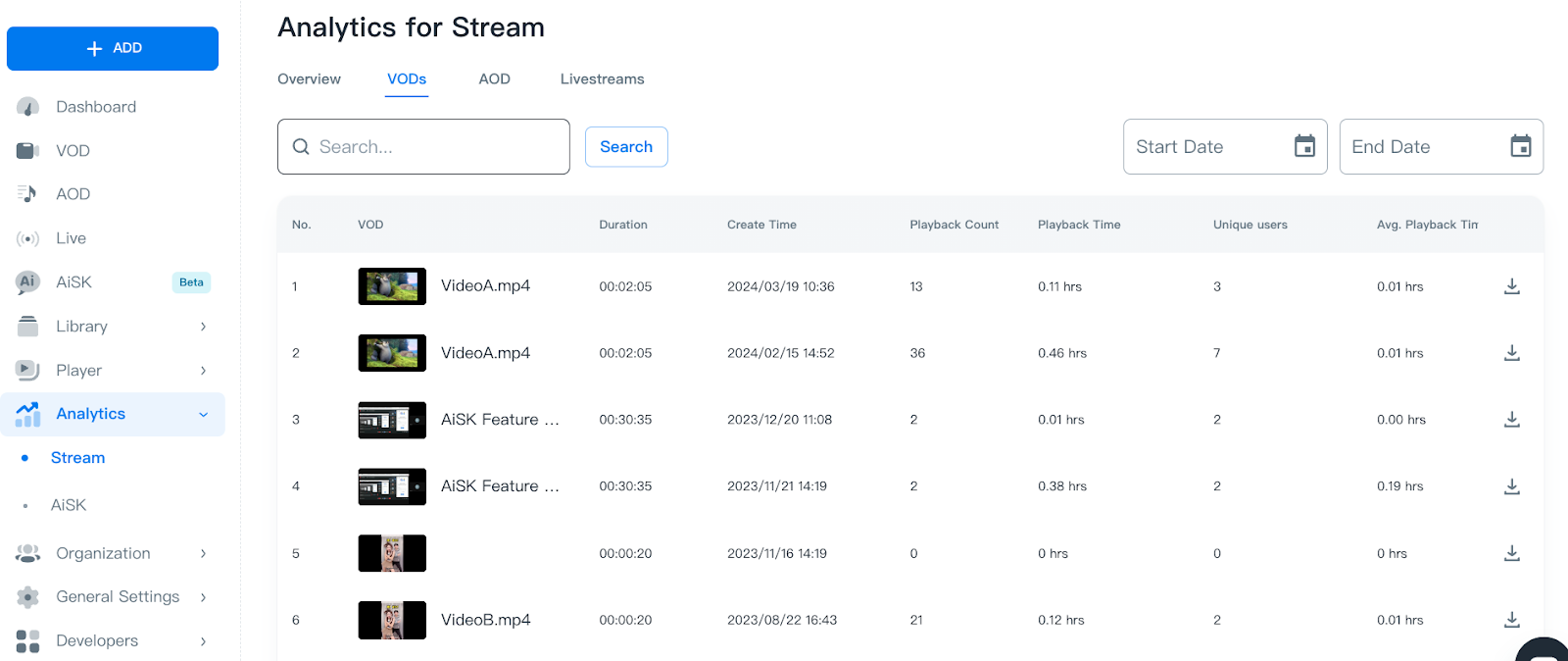Image resolution: width=1568 pixels, height=661 pixels.
Task: Open the End Date calendar picker icon
Action: 1520,147
